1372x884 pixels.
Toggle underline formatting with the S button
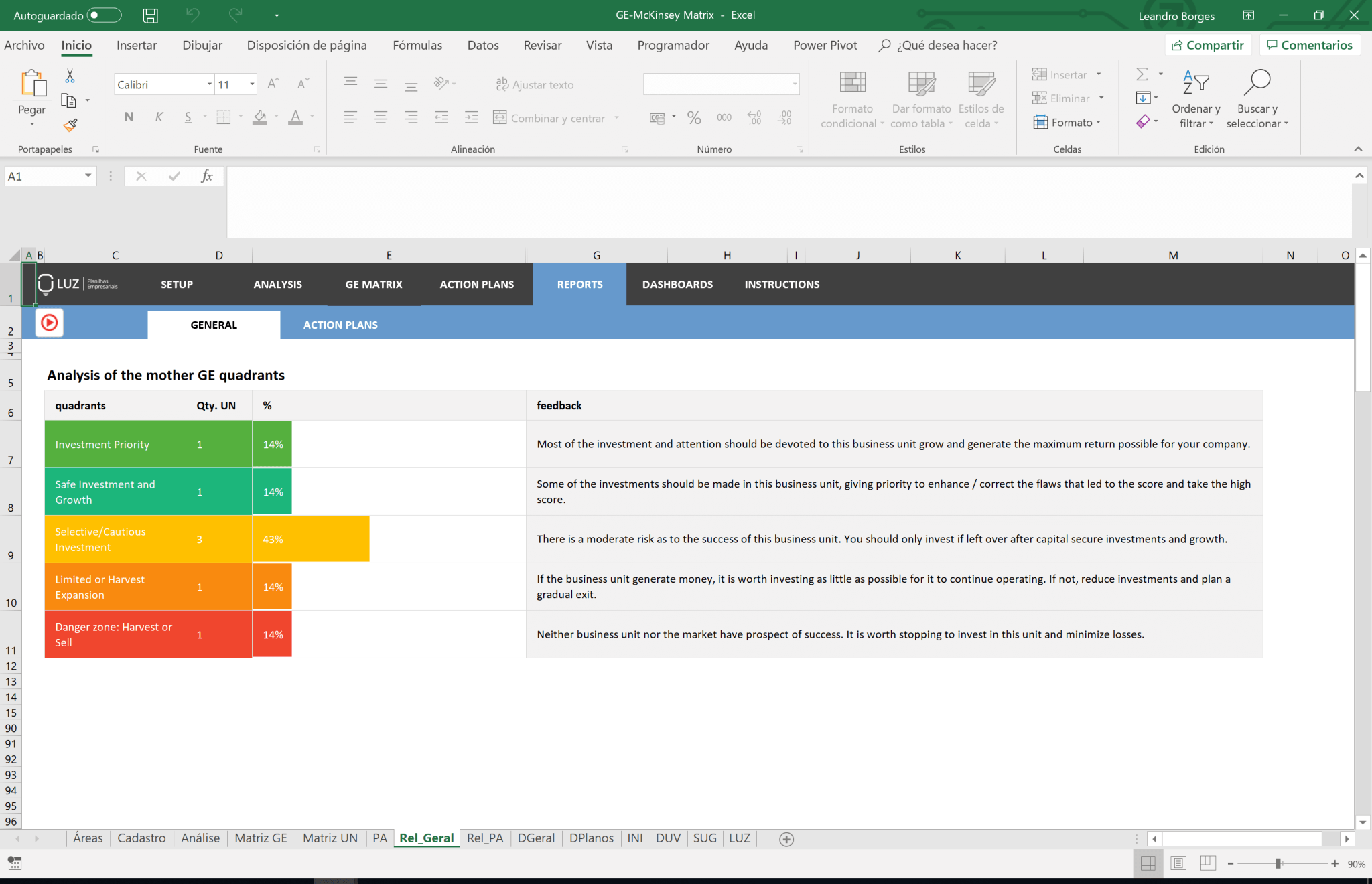point(188,117)
